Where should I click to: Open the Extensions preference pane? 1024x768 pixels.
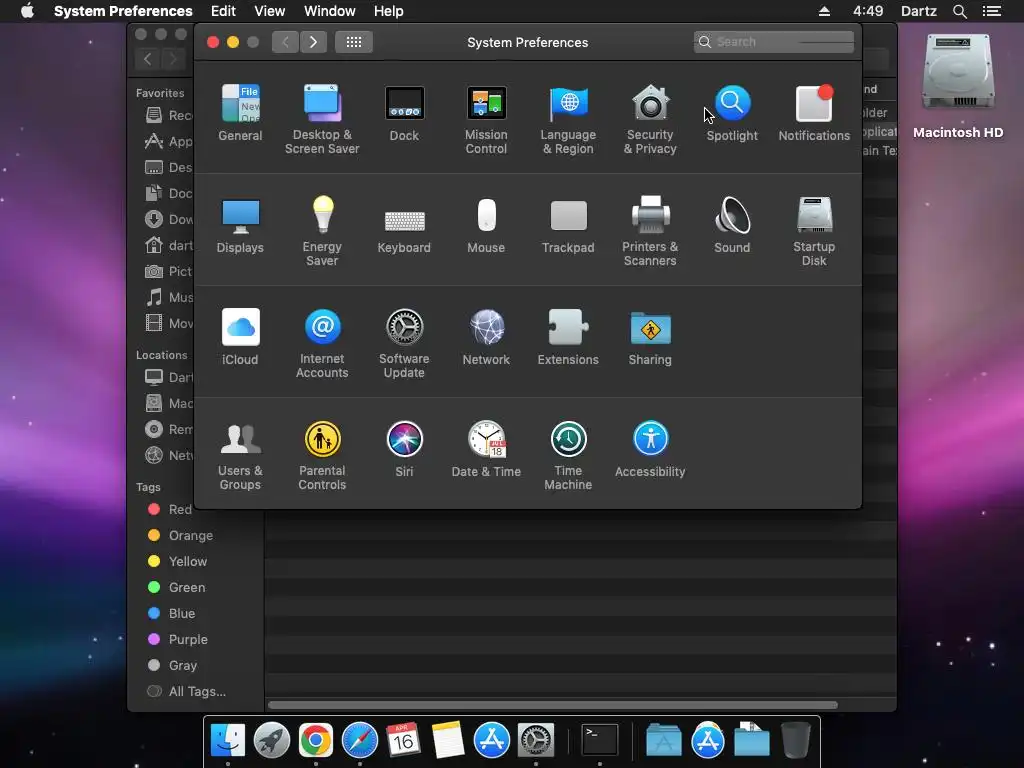point(568,337)
